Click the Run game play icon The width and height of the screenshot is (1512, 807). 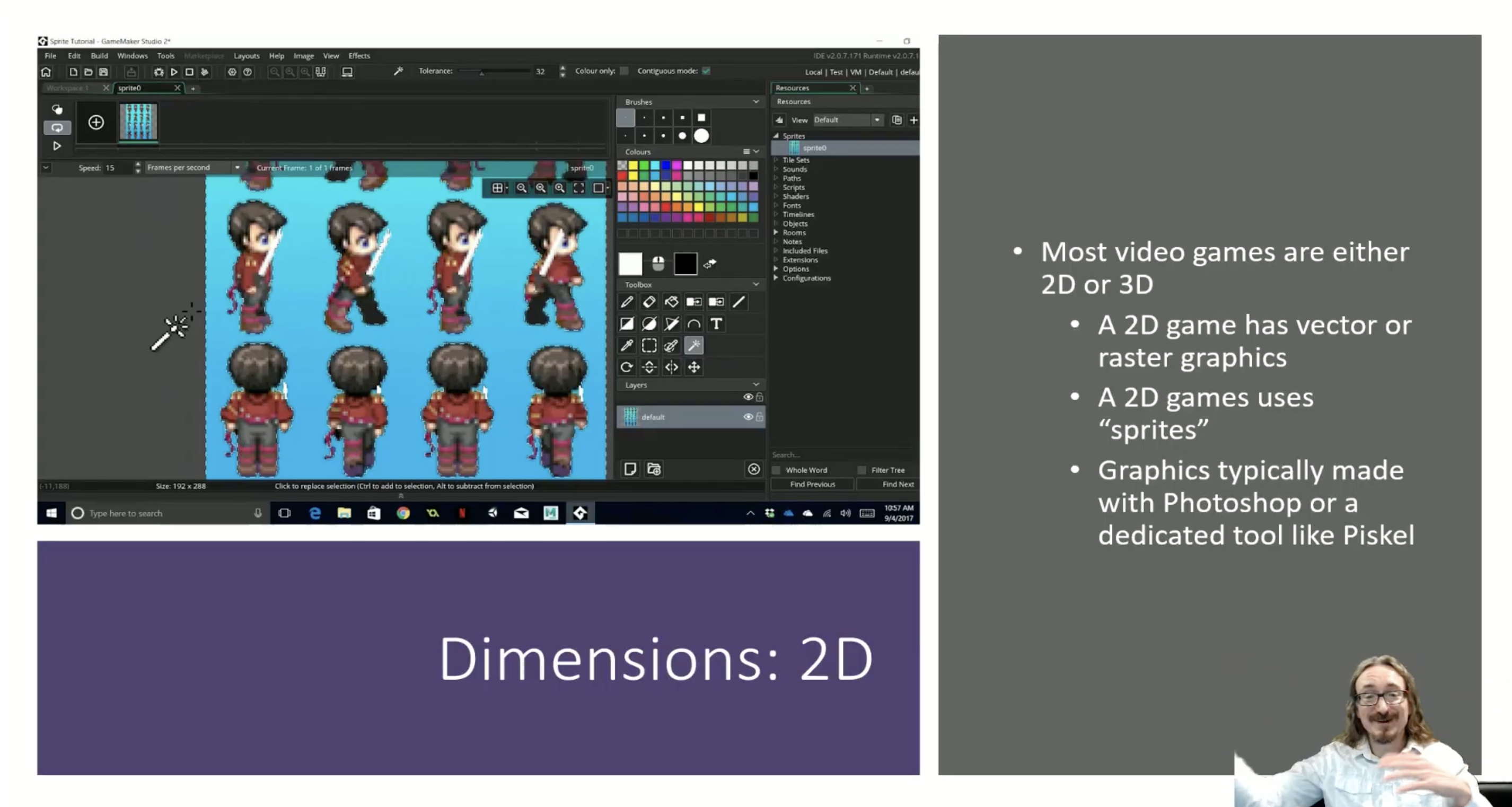point(174,72)
